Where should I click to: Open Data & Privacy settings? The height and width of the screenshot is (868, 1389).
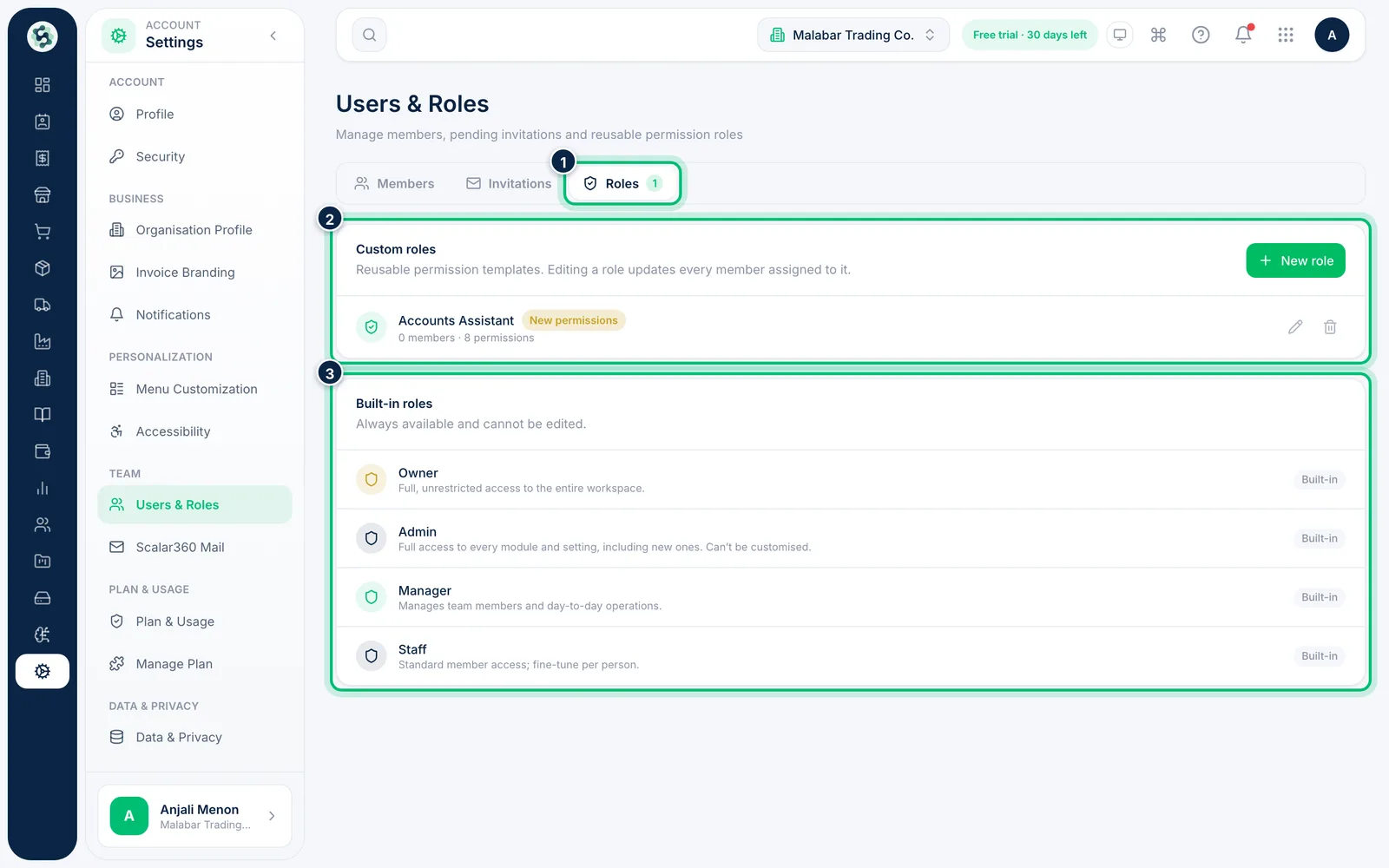pos(194,738)
